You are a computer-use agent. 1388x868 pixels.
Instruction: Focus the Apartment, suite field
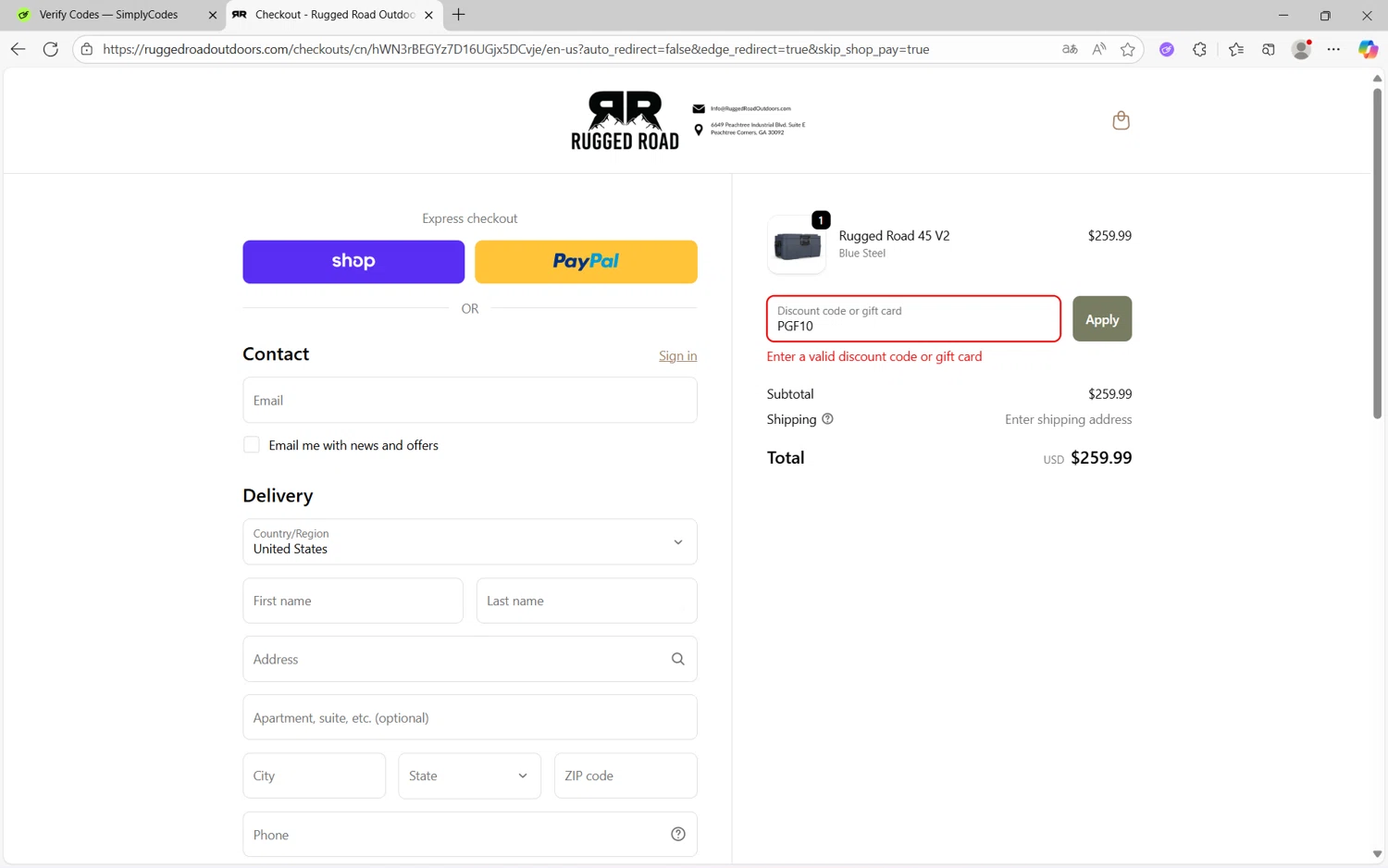point(470,717)
